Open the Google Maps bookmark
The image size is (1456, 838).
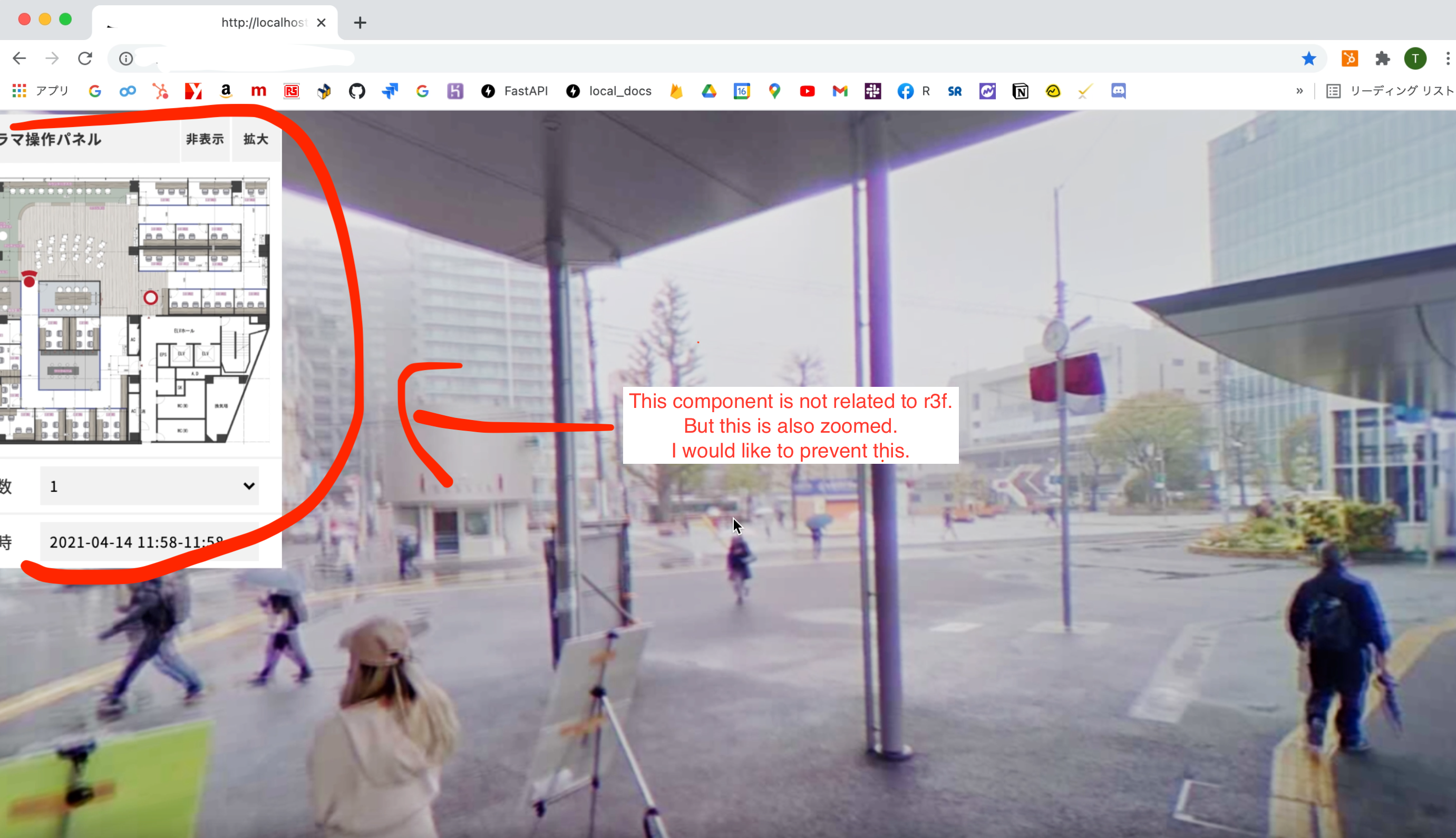point(774,91)
